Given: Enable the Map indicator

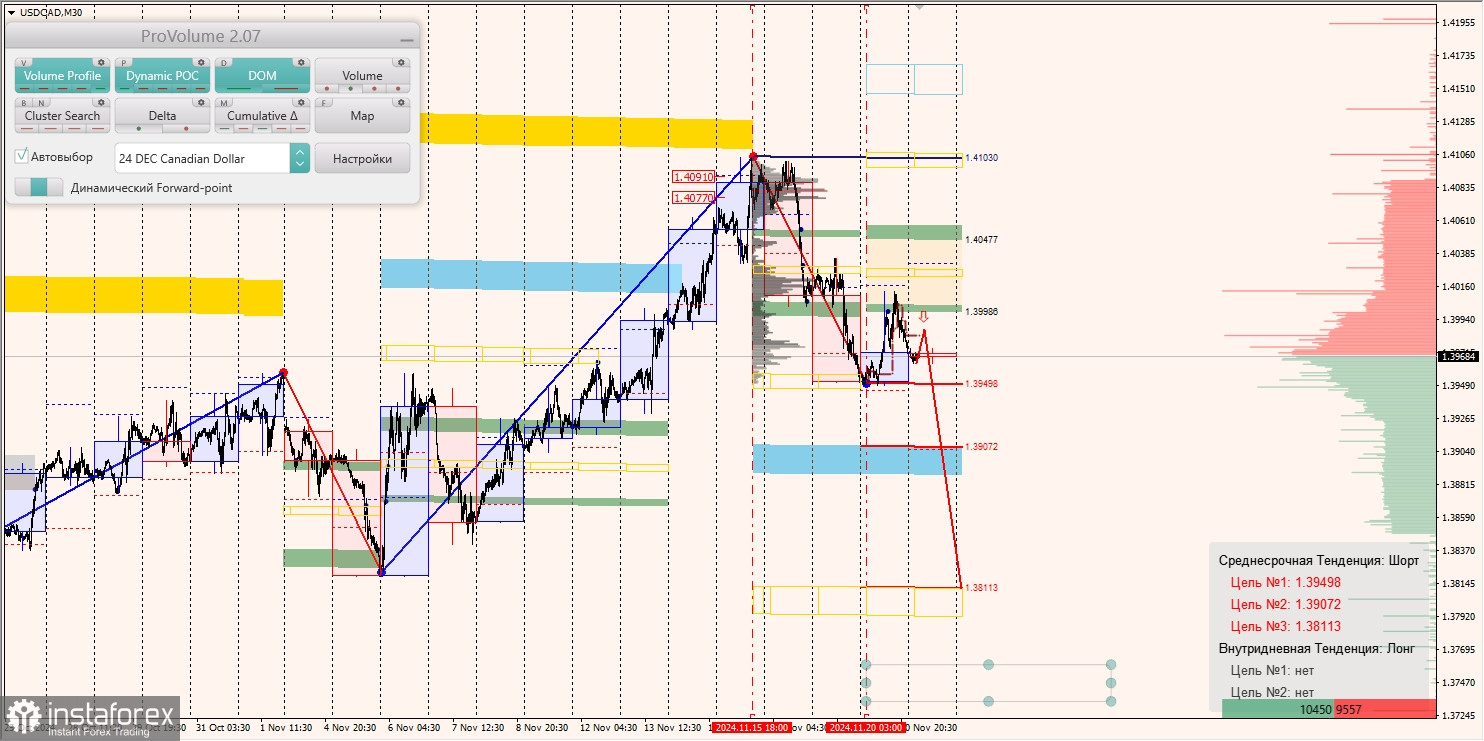Looking at the screenshot, I should coord(363,115).
